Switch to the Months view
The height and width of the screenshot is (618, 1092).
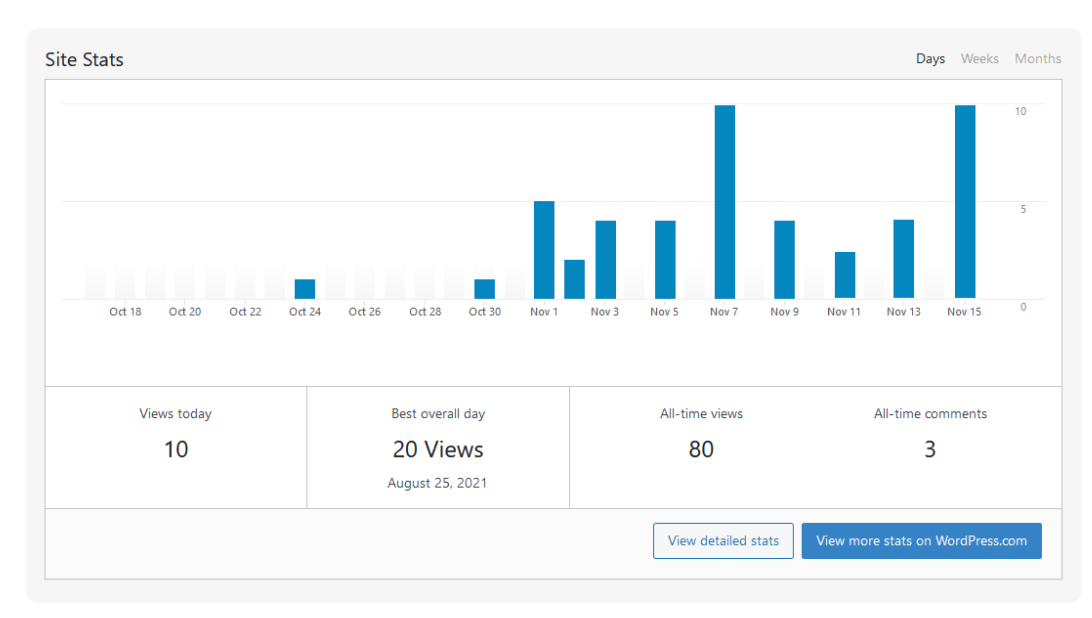[1037, 58]
